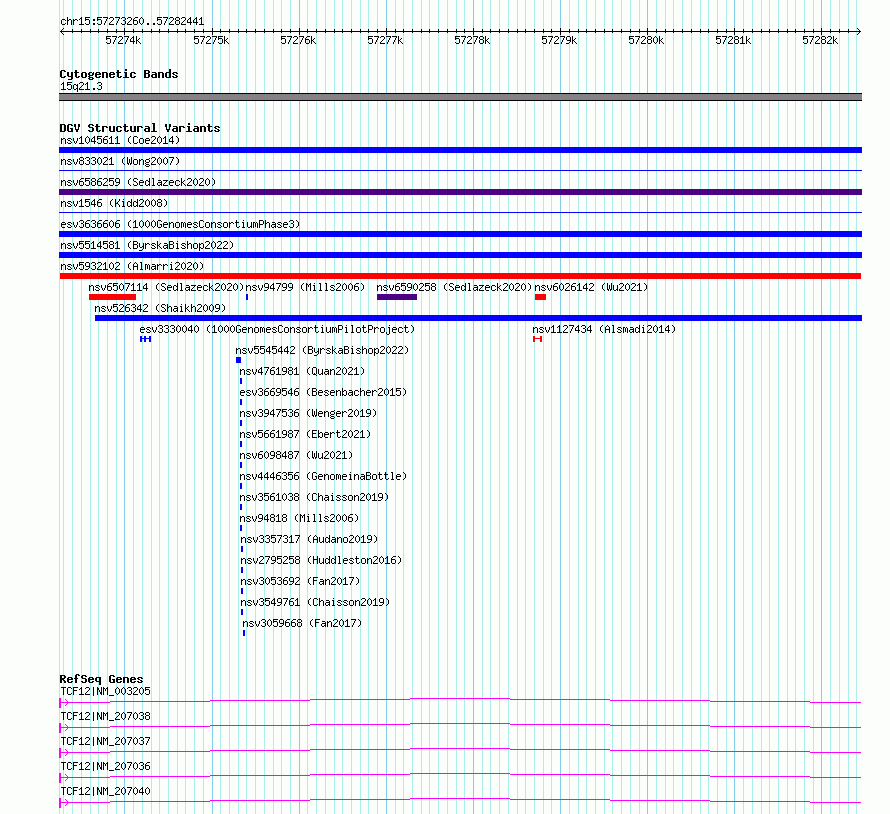Open nsv3561038 (Chaisson2019) label
Viewport: 890px width, 814px height.
pyautogui.click(x=314, y=497)
